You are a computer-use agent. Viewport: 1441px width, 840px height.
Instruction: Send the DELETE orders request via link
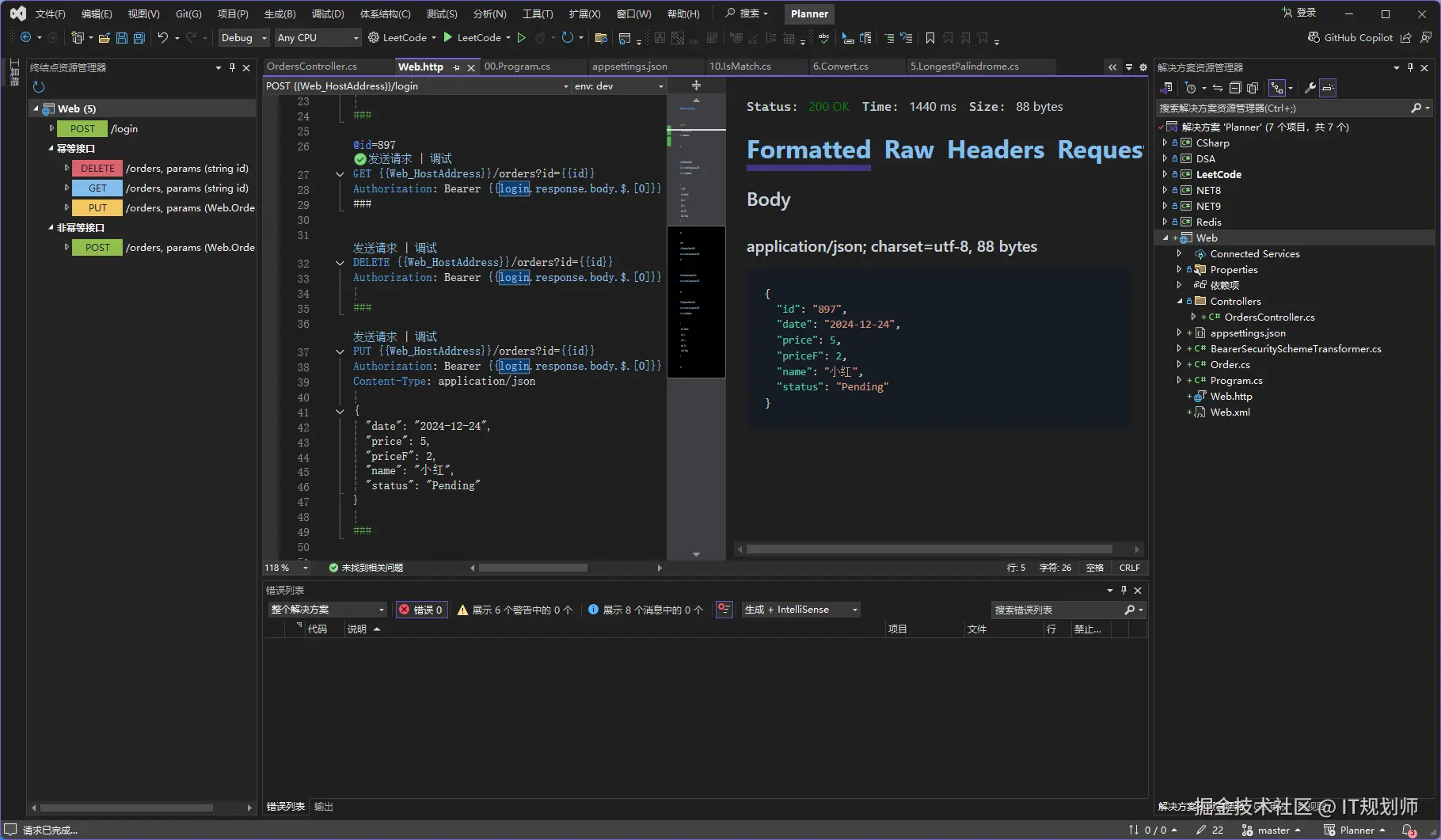pyautogui.click(x=375, y=248)
